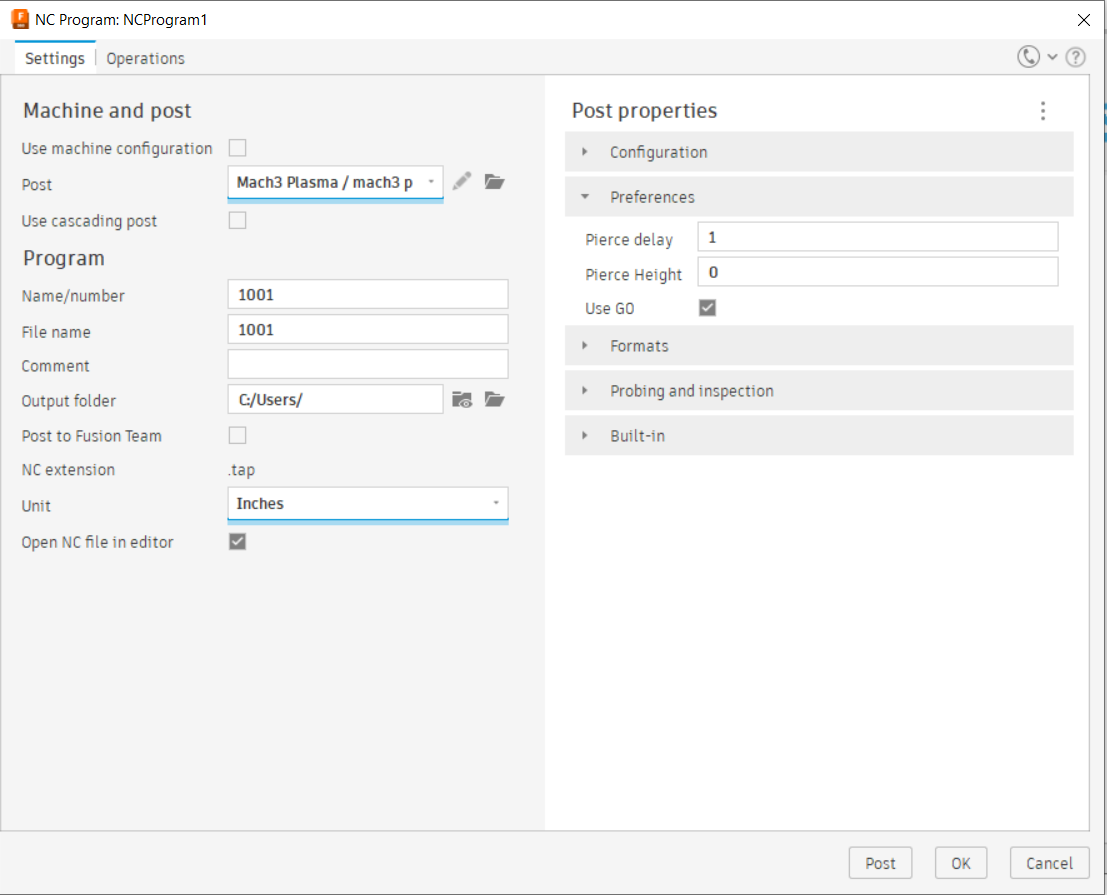Screen dimensions: 1107x895
Task: Click the output folder preview icon
Action: click(x=461, y=399)
